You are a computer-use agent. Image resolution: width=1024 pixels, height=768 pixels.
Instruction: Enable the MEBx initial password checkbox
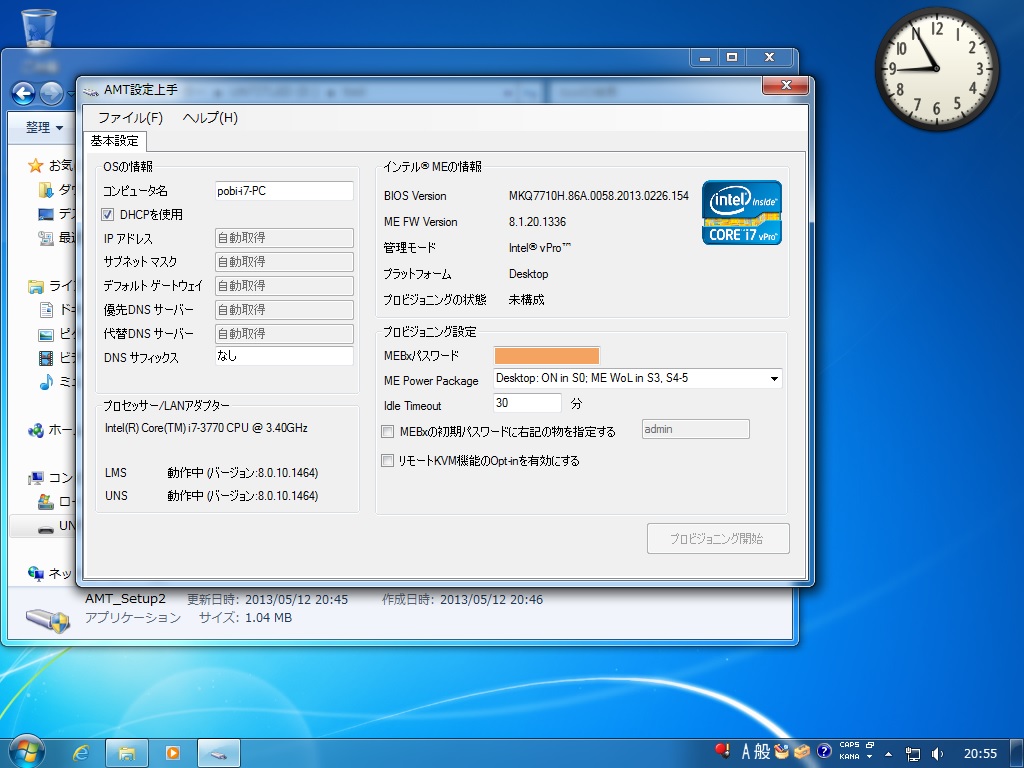click(388, 431)
